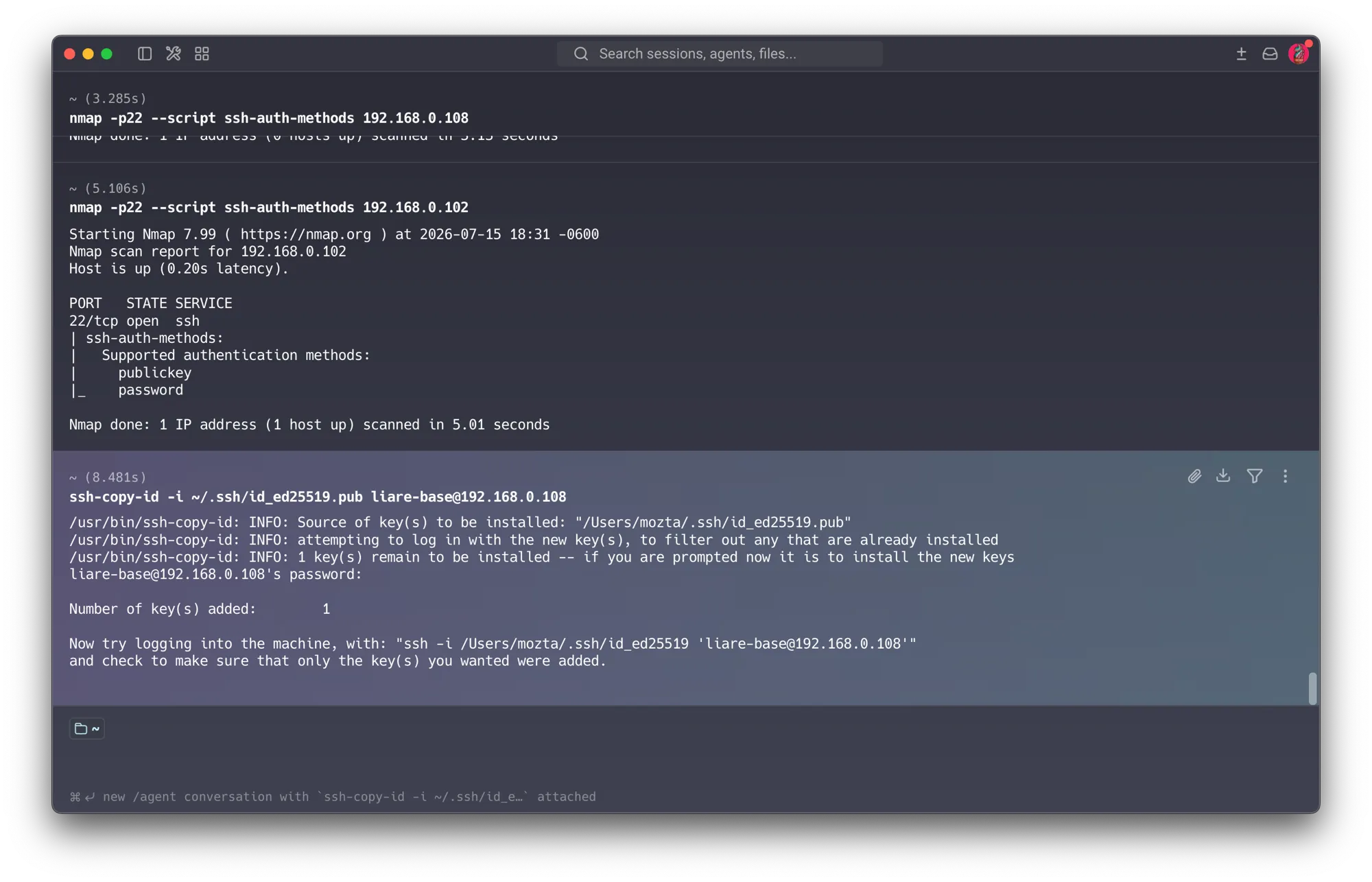Open the tools icon in title bar
The height and width of the screenshot is (882, 1372).
pos(173,53)
